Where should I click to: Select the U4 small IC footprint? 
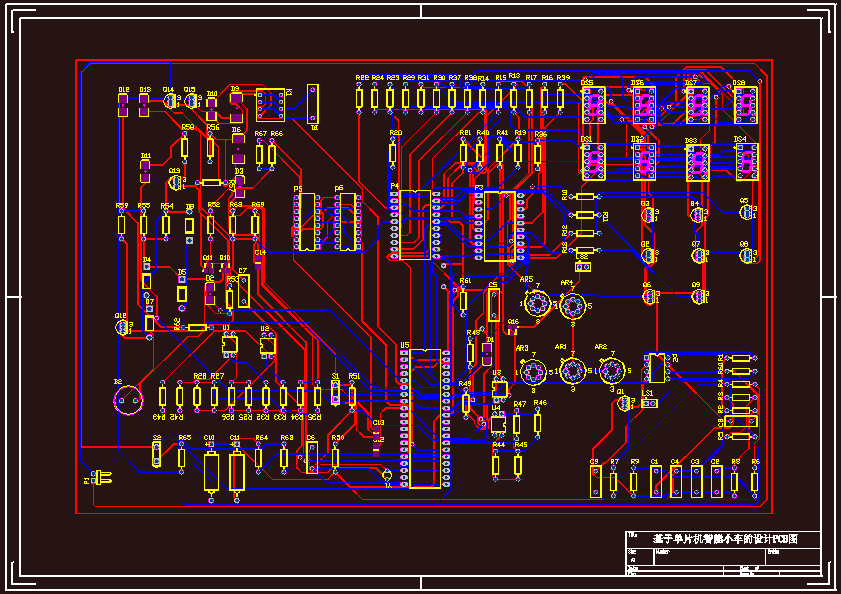click(498, 424)
